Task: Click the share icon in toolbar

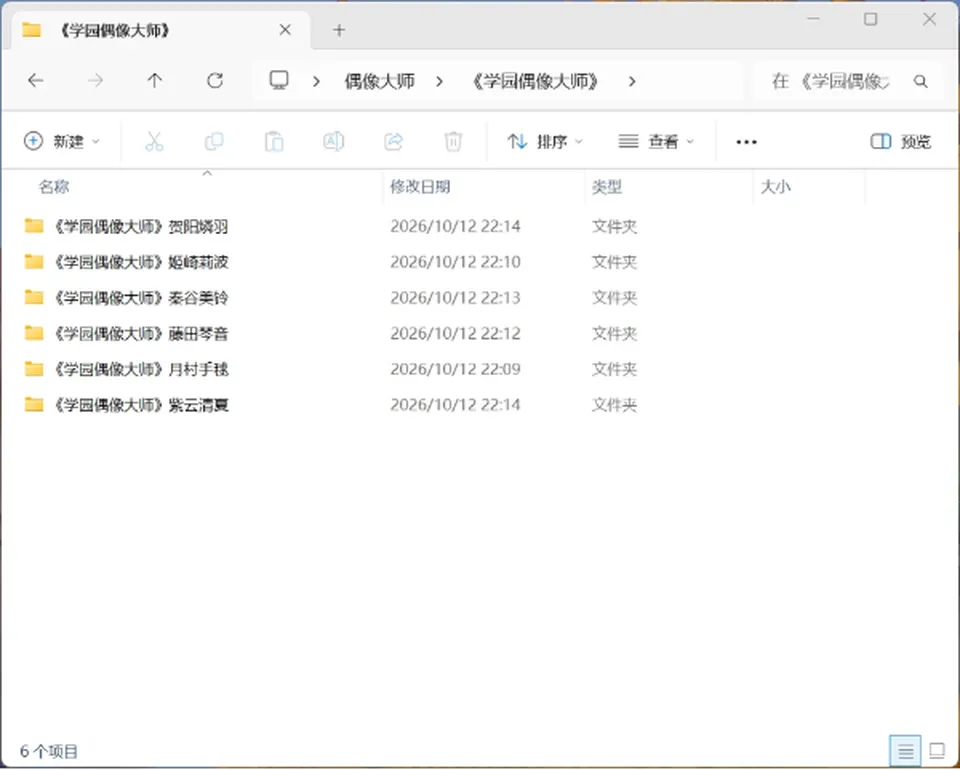Action: [x=393, y=141]
